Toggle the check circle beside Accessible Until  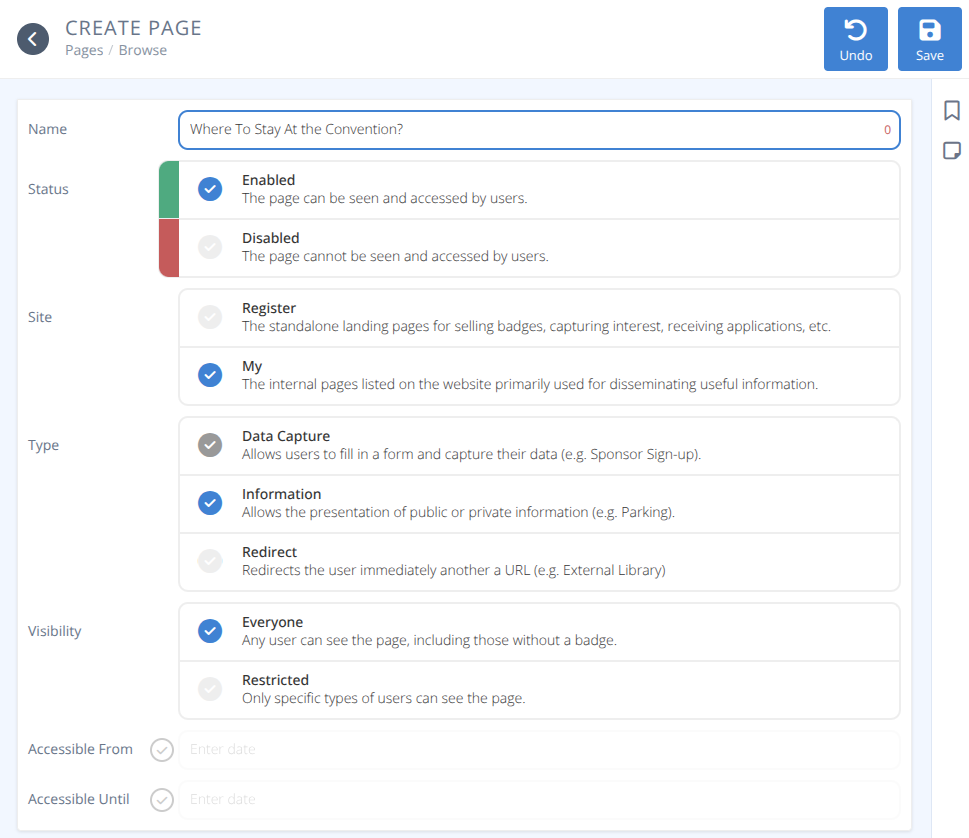pos(161,799)
